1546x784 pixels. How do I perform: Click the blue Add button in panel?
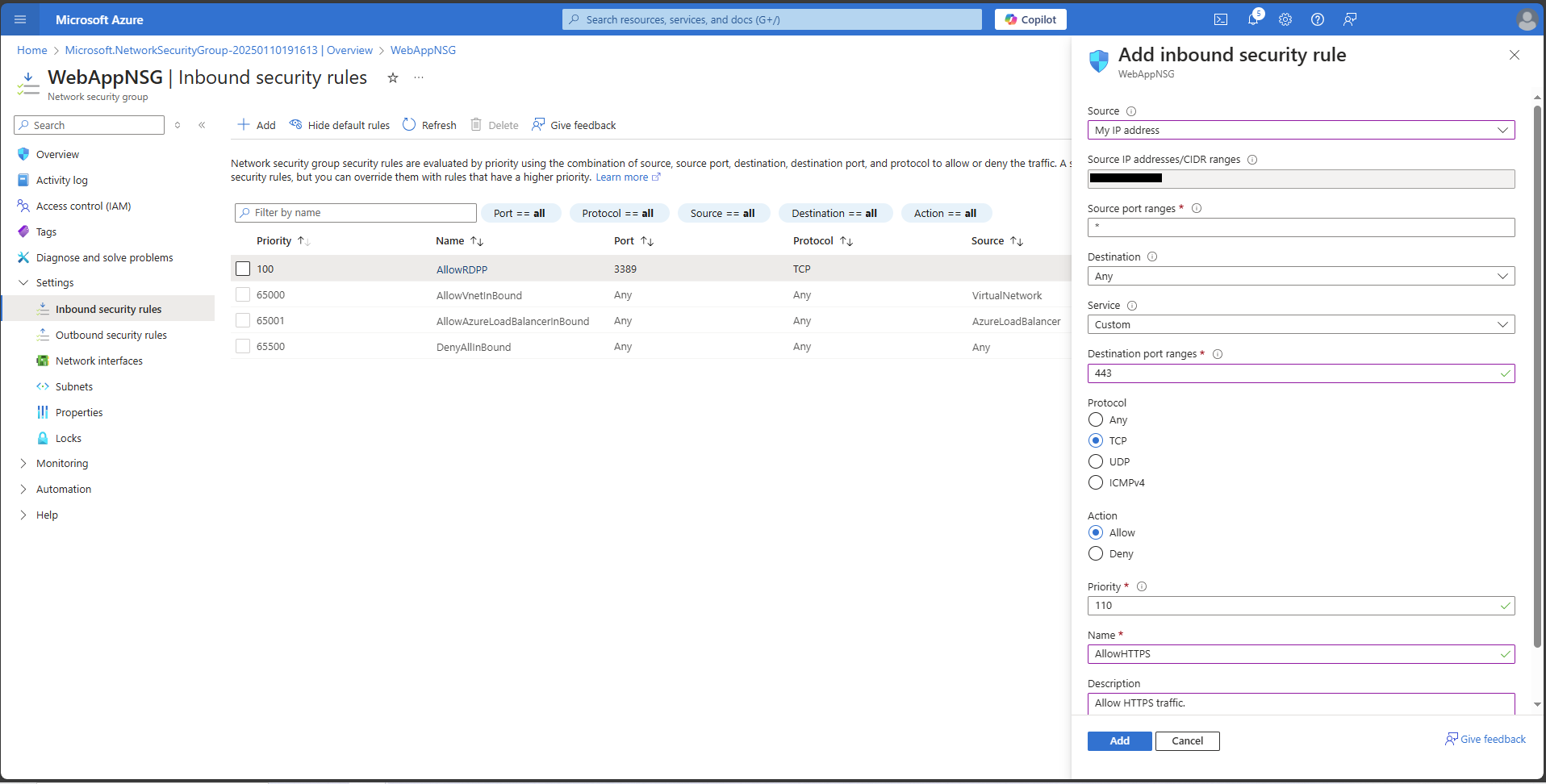coord(1119,740)
